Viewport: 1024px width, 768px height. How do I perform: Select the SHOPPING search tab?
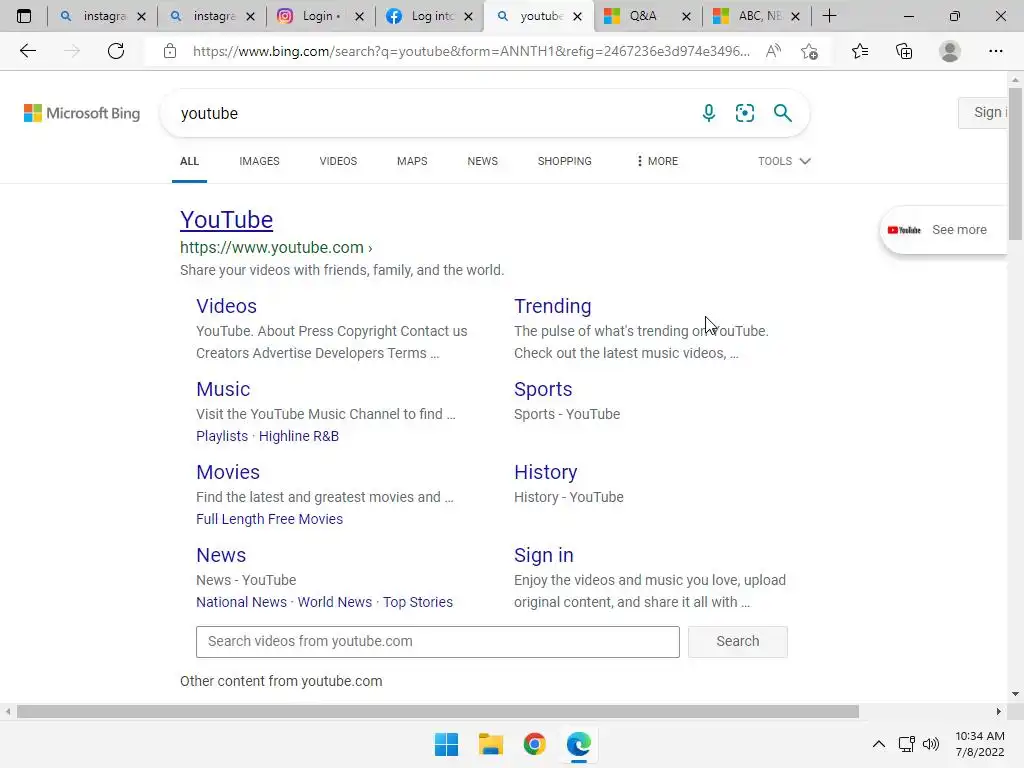click(565, 161)
